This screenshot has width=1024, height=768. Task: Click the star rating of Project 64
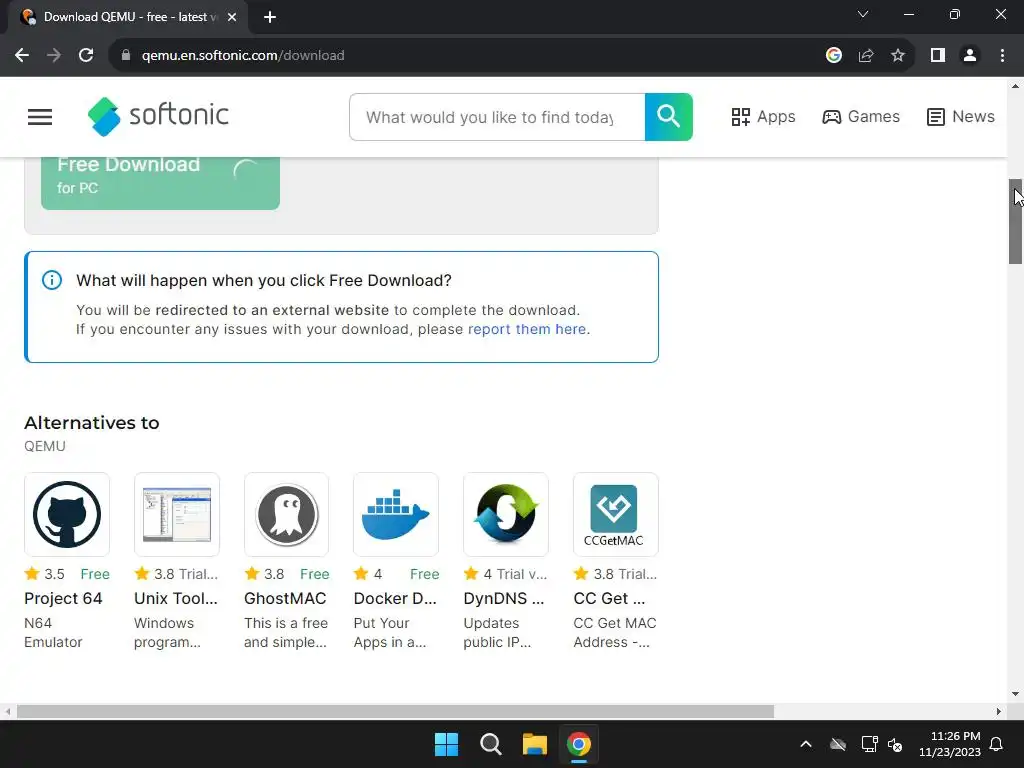tap(44, 574)
